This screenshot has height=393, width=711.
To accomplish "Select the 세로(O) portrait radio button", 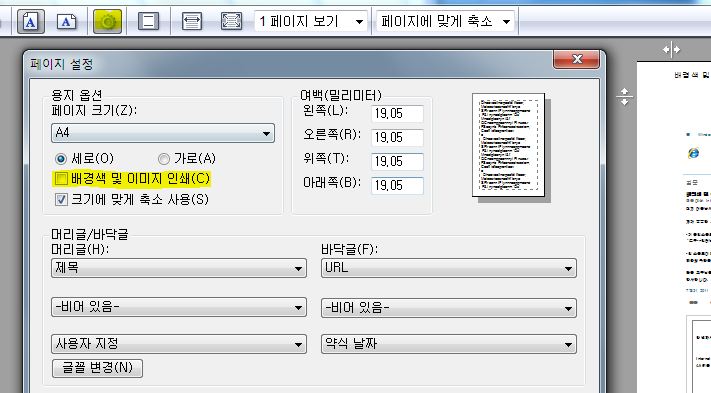I will 61,159.
